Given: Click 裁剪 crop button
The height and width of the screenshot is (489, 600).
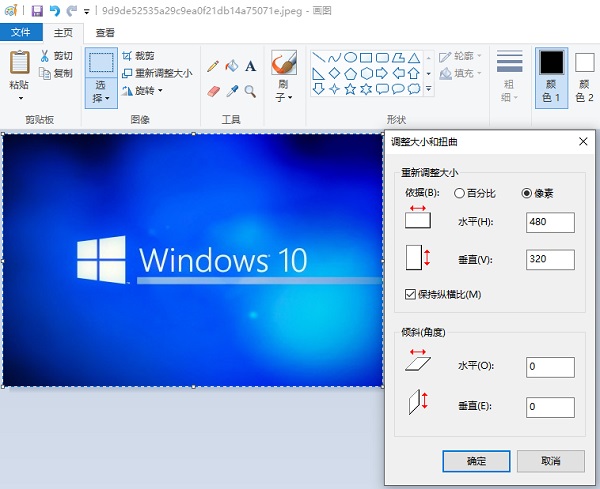Looking at the screenshot, I should click(138, 56).
